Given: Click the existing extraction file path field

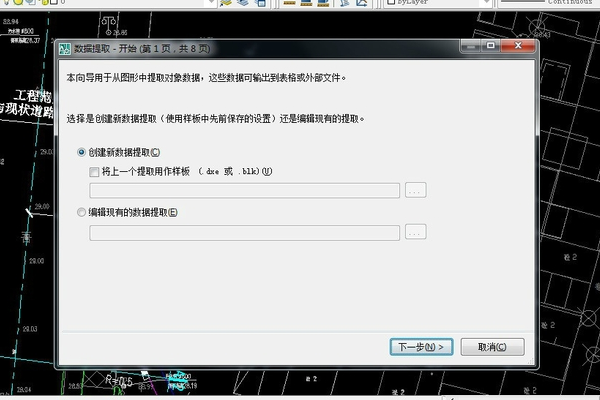Looking at the screenshot, I should pyautogui.click(x=245, y=233).
